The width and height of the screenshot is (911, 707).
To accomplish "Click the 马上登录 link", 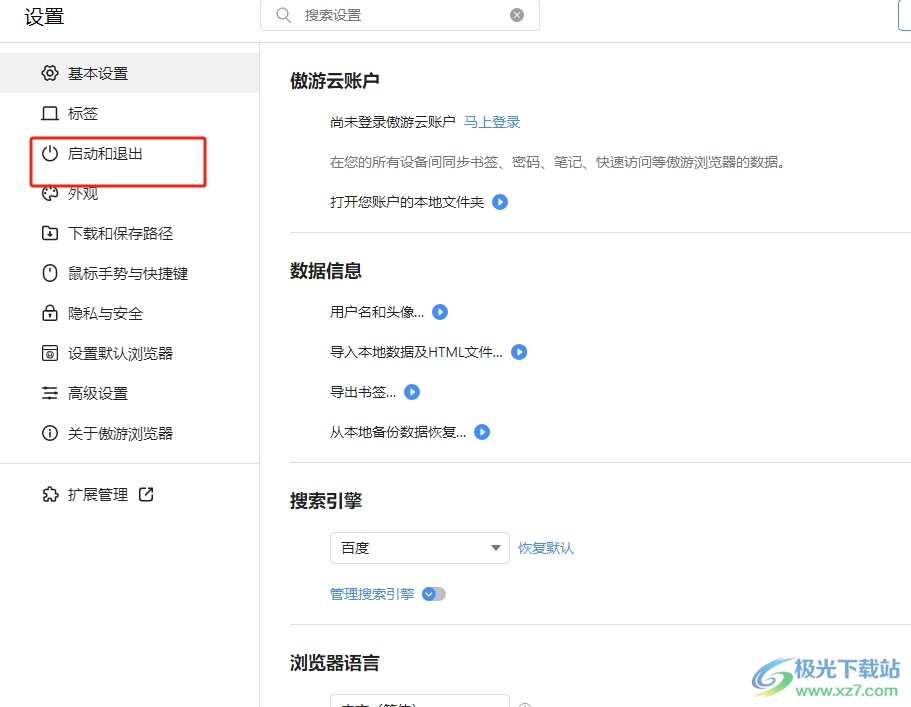I will pos(492,122).
